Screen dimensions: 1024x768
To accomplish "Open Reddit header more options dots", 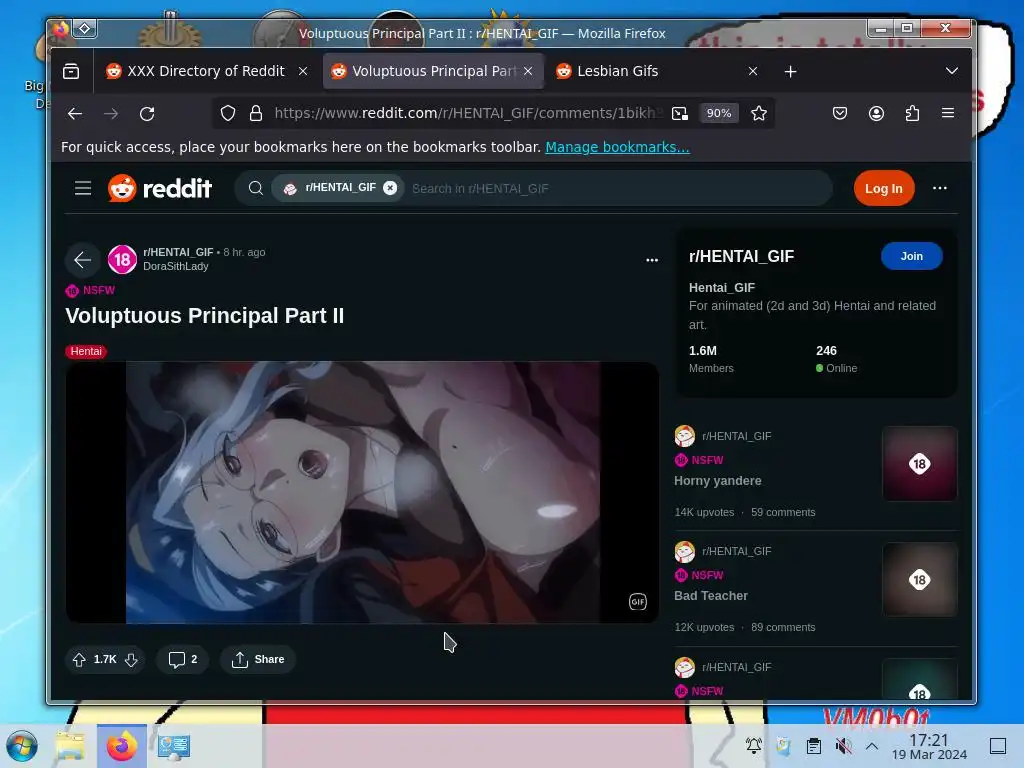I will (940, 188).
